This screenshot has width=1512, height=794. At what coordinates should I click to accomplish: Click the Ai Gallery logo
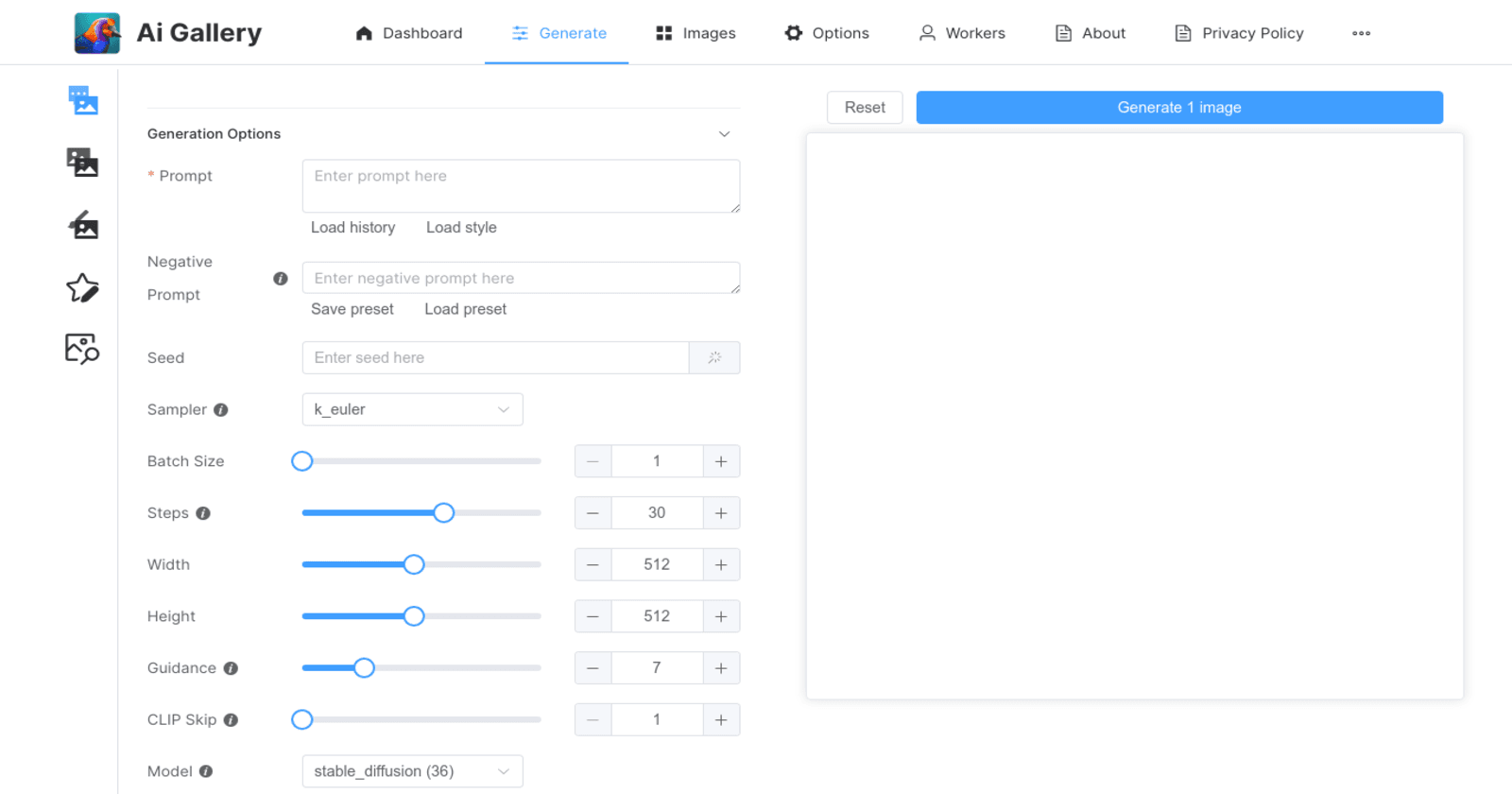pos(97,33)
